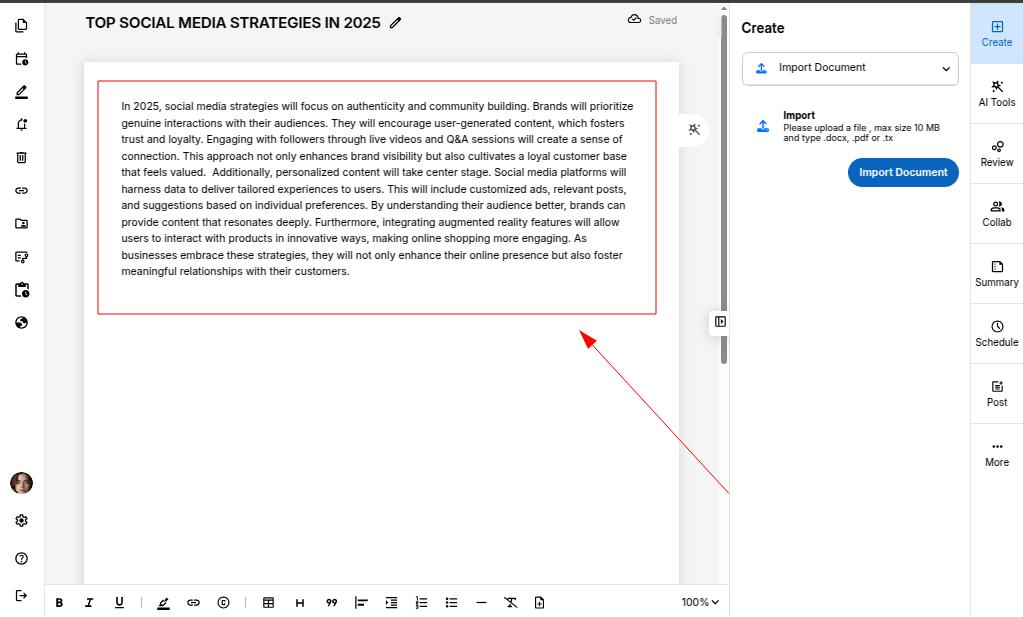
Task: Open the text highlight color tool
Action: tap(163, 603)
